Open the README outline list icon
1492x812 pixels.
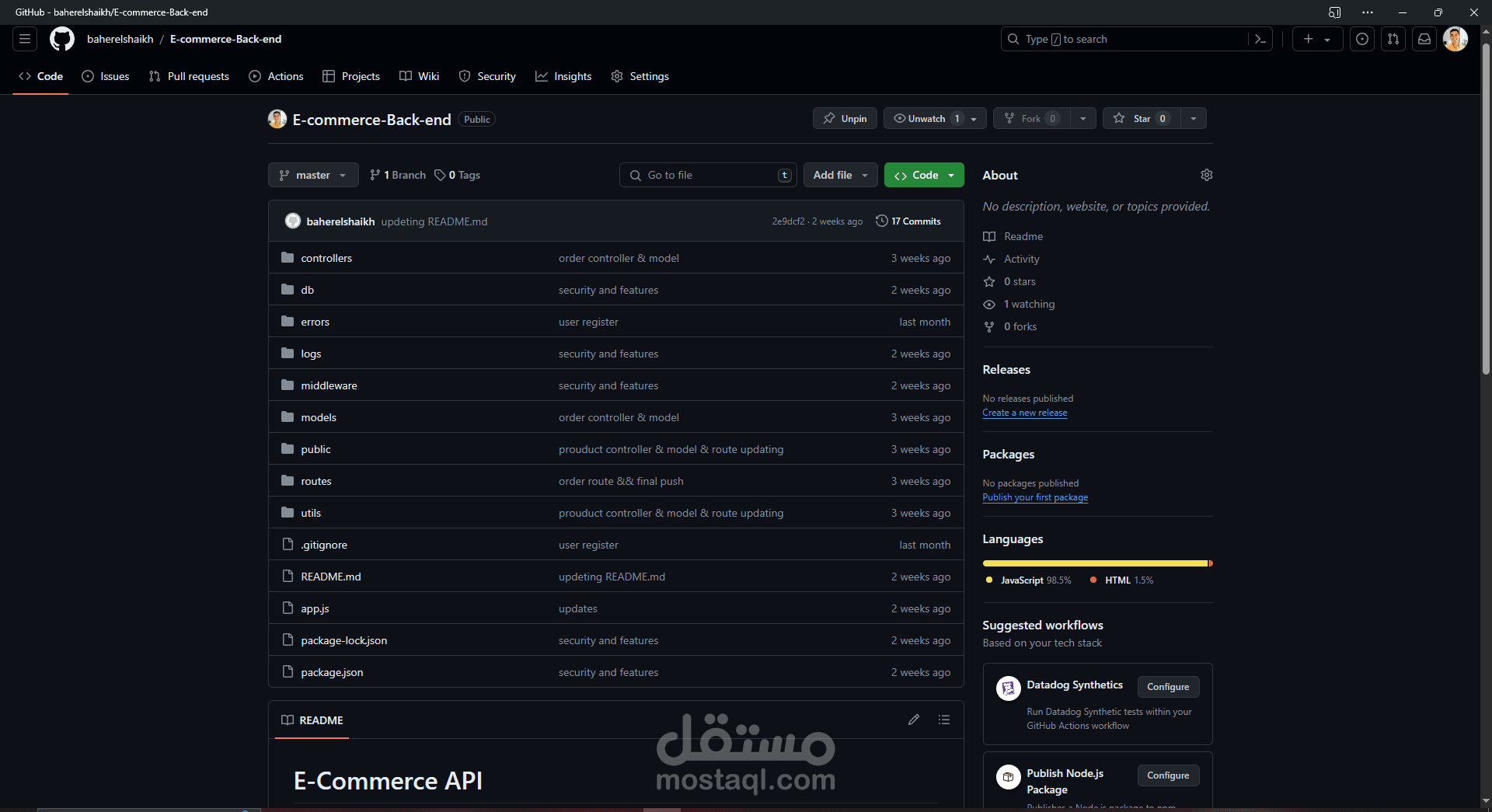tap(944, 720)
